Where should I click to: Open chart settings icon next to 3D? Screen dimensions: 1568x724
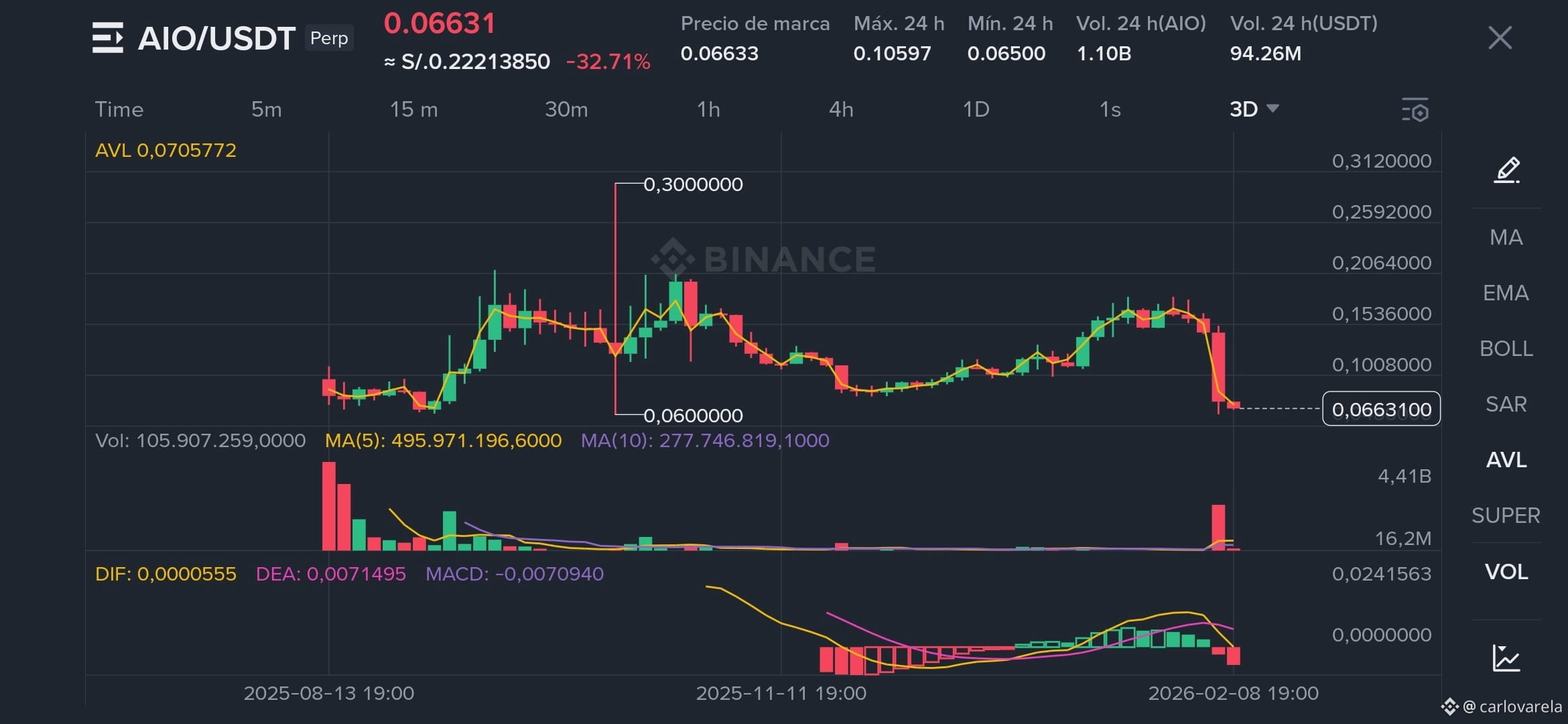tap(1415, 110)
